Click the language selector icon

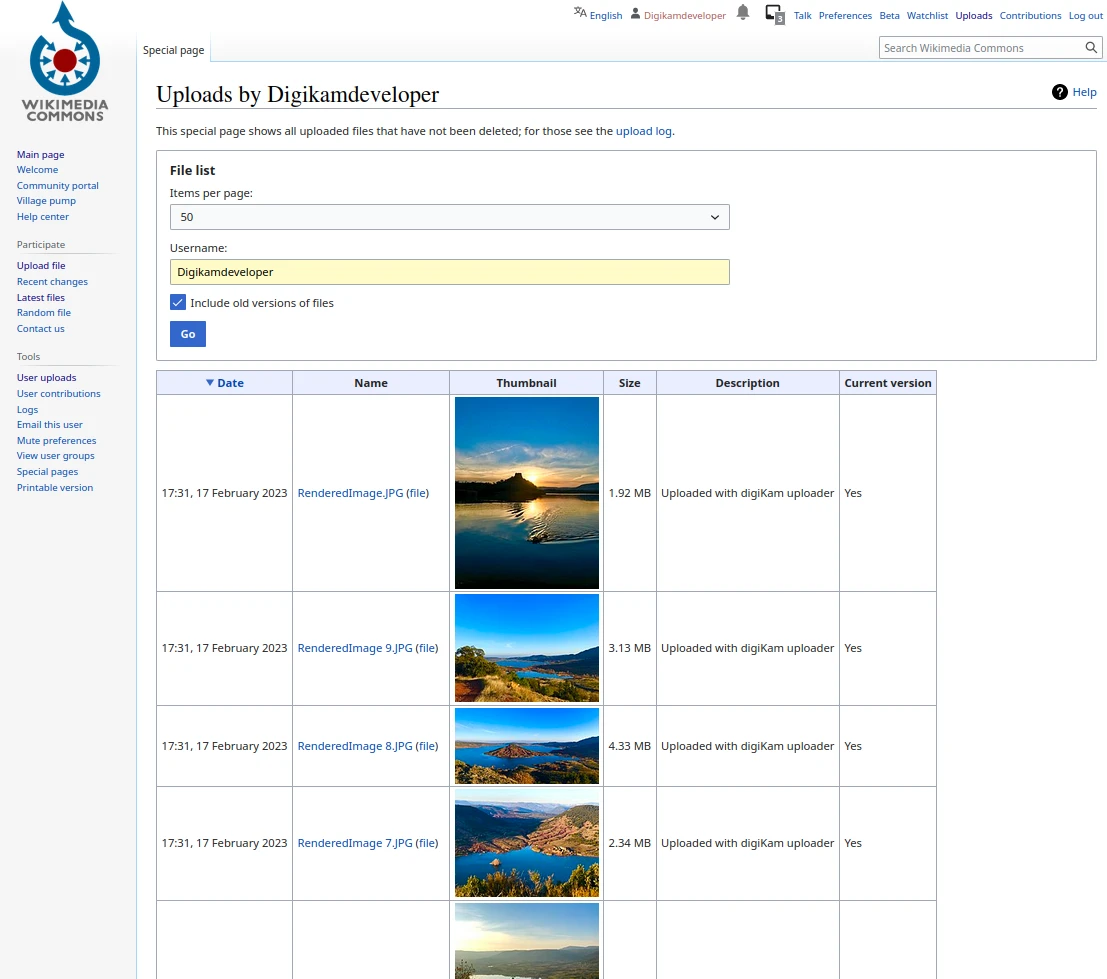pyautogui.click(x=580, y=13)
